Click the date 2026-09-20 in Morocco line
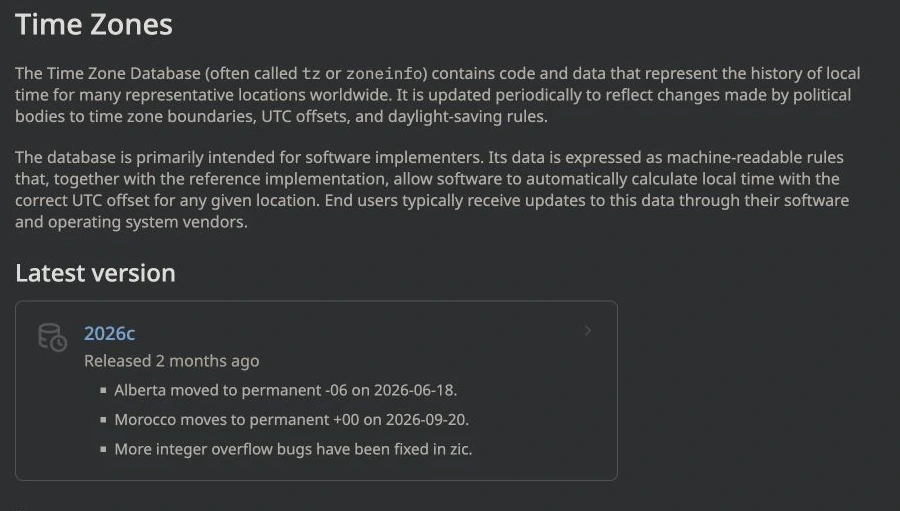Viewport: 900px width, 511px height. point(426,420)
